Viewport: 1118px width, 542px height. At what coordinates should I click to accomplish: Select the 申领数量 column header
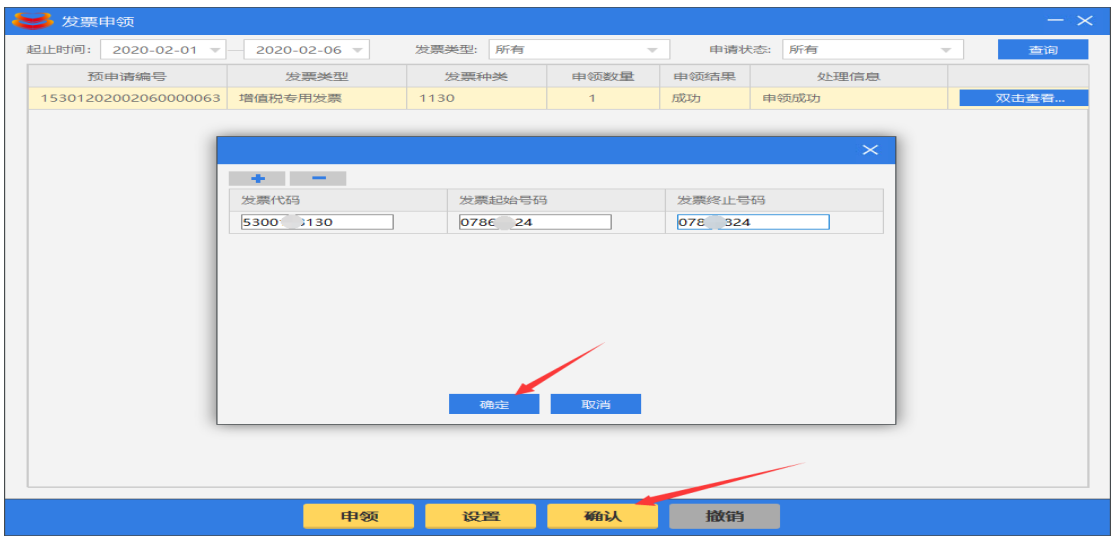click(603, 76)
